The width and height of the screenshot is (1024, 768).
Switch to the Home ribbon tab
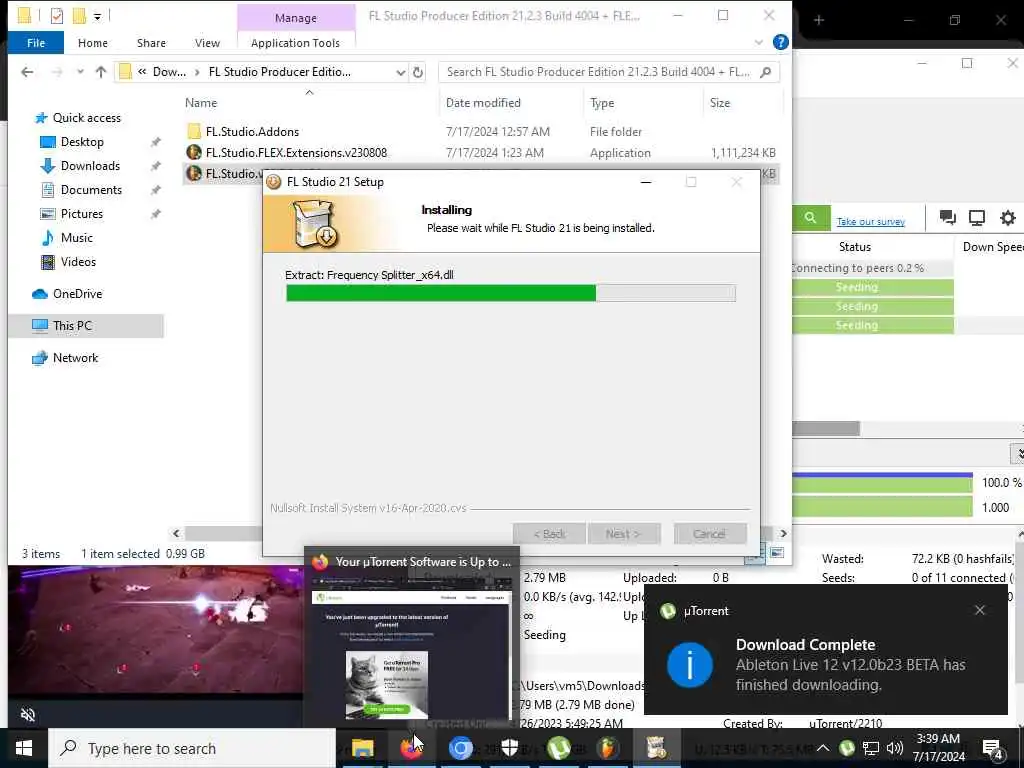[93, 43]
